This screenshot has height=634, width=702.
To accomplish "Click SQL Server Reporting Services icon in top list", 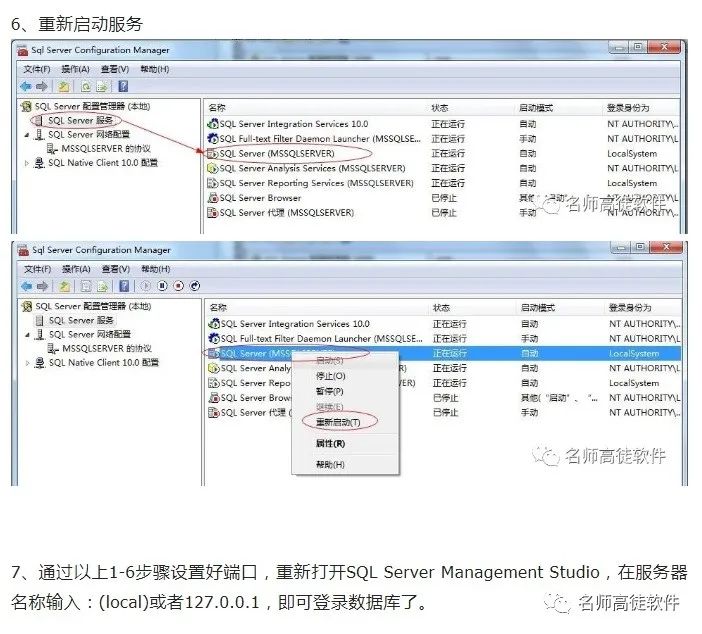I will (x=213, y=183).
